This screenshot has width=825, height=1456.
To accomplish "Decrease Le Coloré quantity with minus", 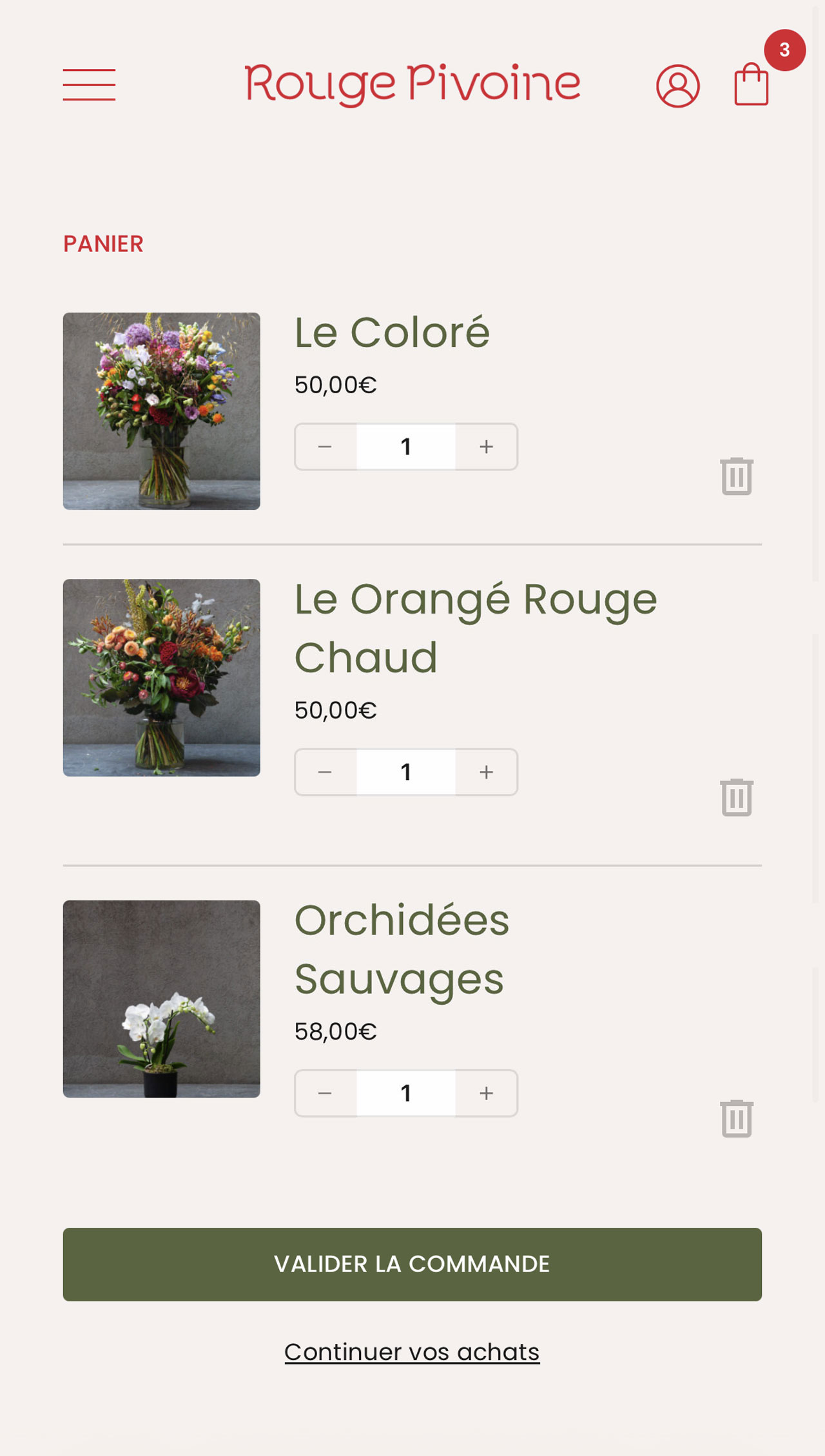I will (x=325, y=447).
